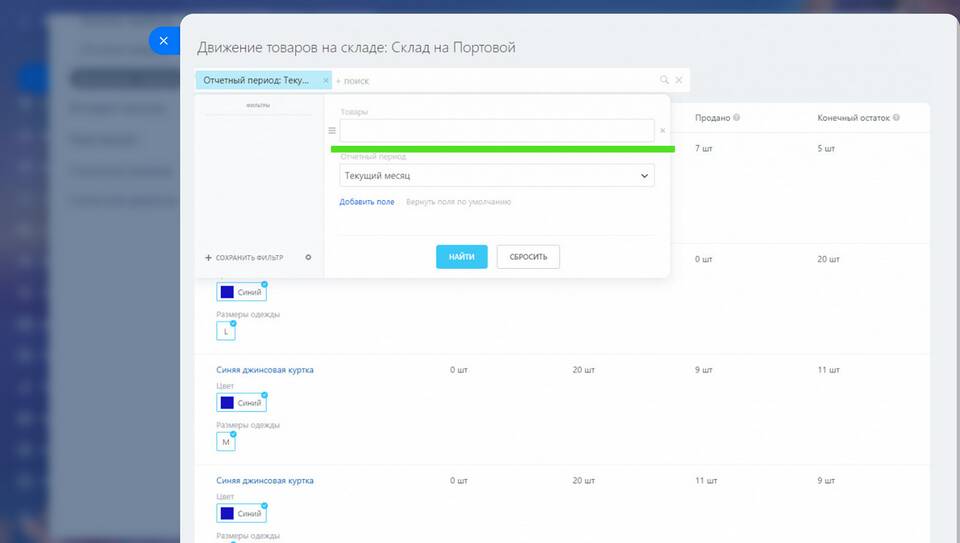The height and width of the screenshot is (543, 960).
Task: Select the 'Синий' color swatch for size M jacket
Action: pos(241,403)
